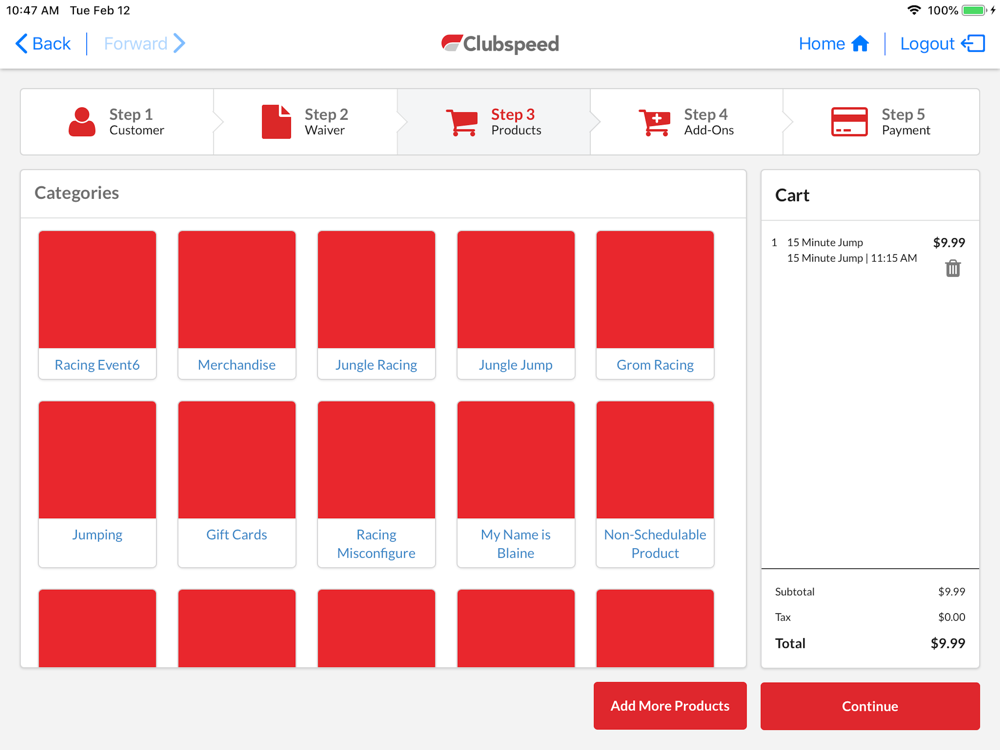Delete the 15 Minute Jump cart item
The image size is (1000, 750).
pyautogui.click(x=953, y=268)
